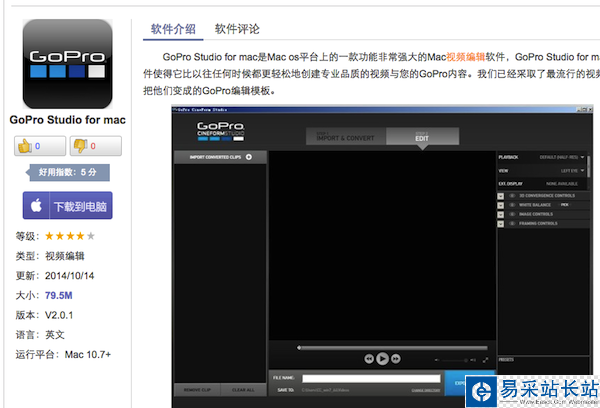Switch to the 软件评论 tab
The image size is (600, 408).
point(237,29)
